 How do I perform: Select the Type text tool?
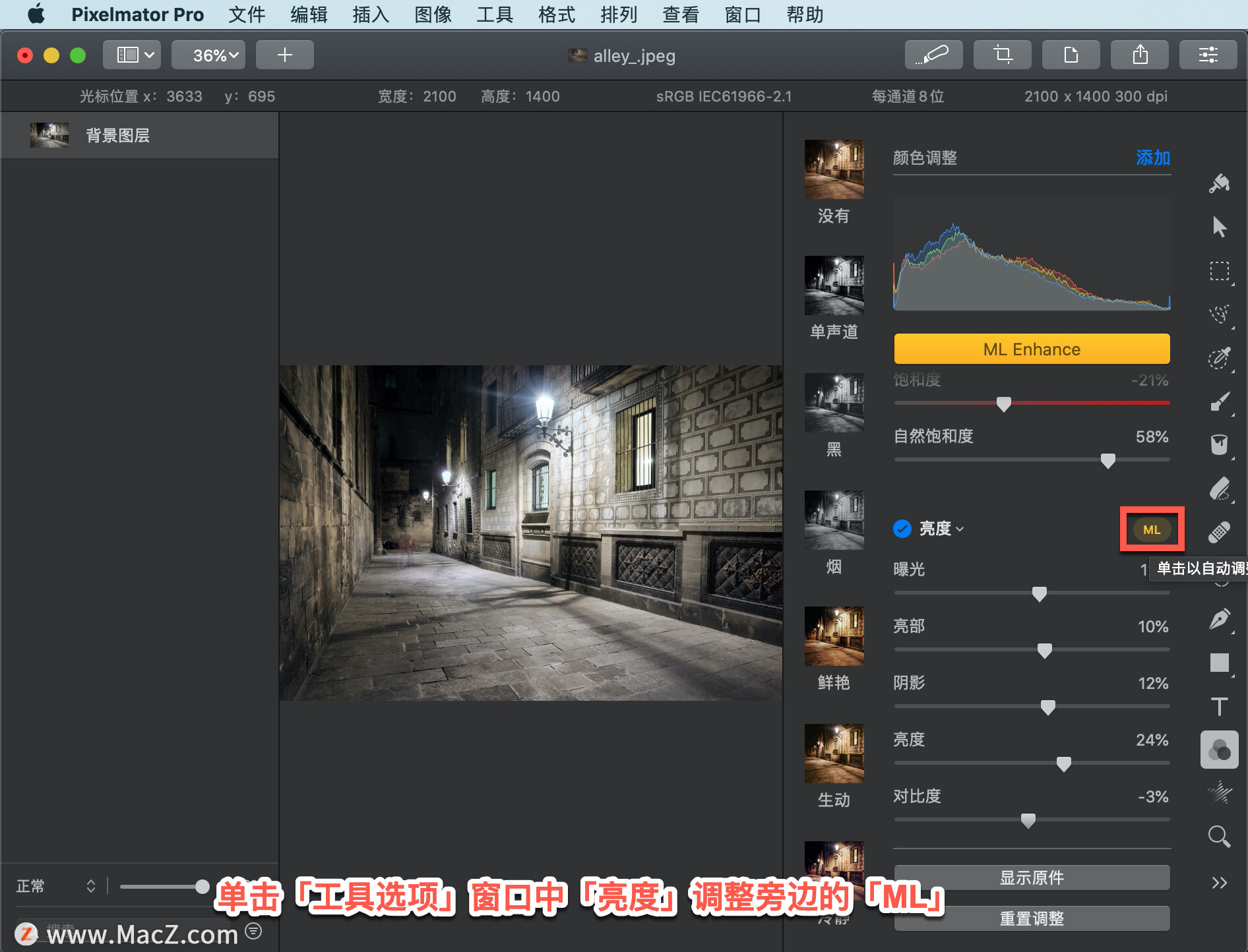click(x=1219, y=706)
